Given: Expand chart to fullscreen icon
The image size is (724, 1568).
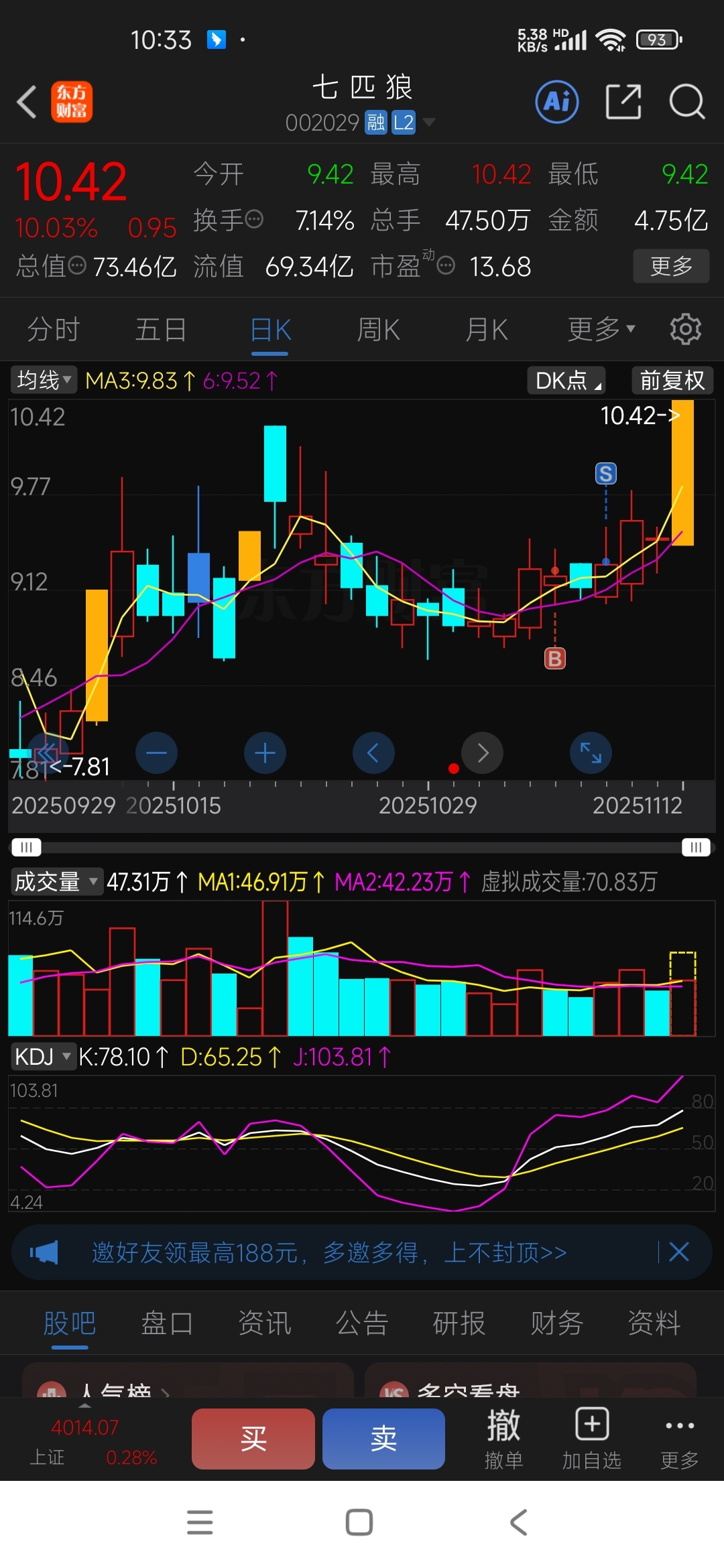Looking at the screenshot, I should [x=591, y=753].
